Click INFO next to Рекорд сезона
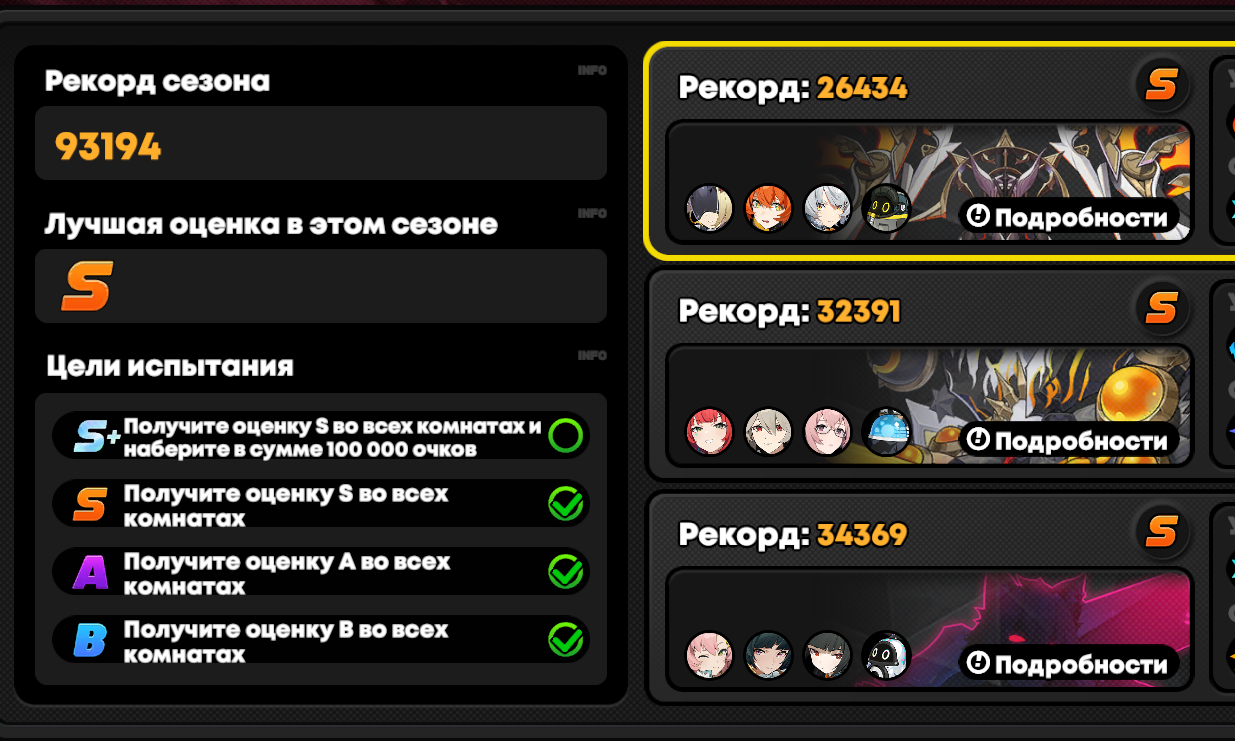Viewport: 1235px width, 741px height. [x=592, y=70]
